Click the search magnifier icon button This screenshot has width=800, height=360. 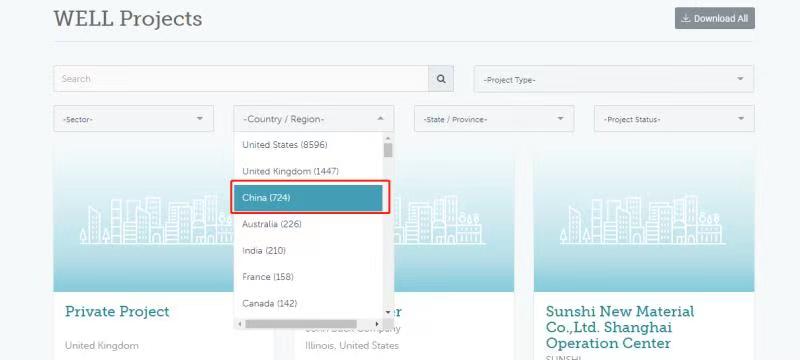coord(441,79)
